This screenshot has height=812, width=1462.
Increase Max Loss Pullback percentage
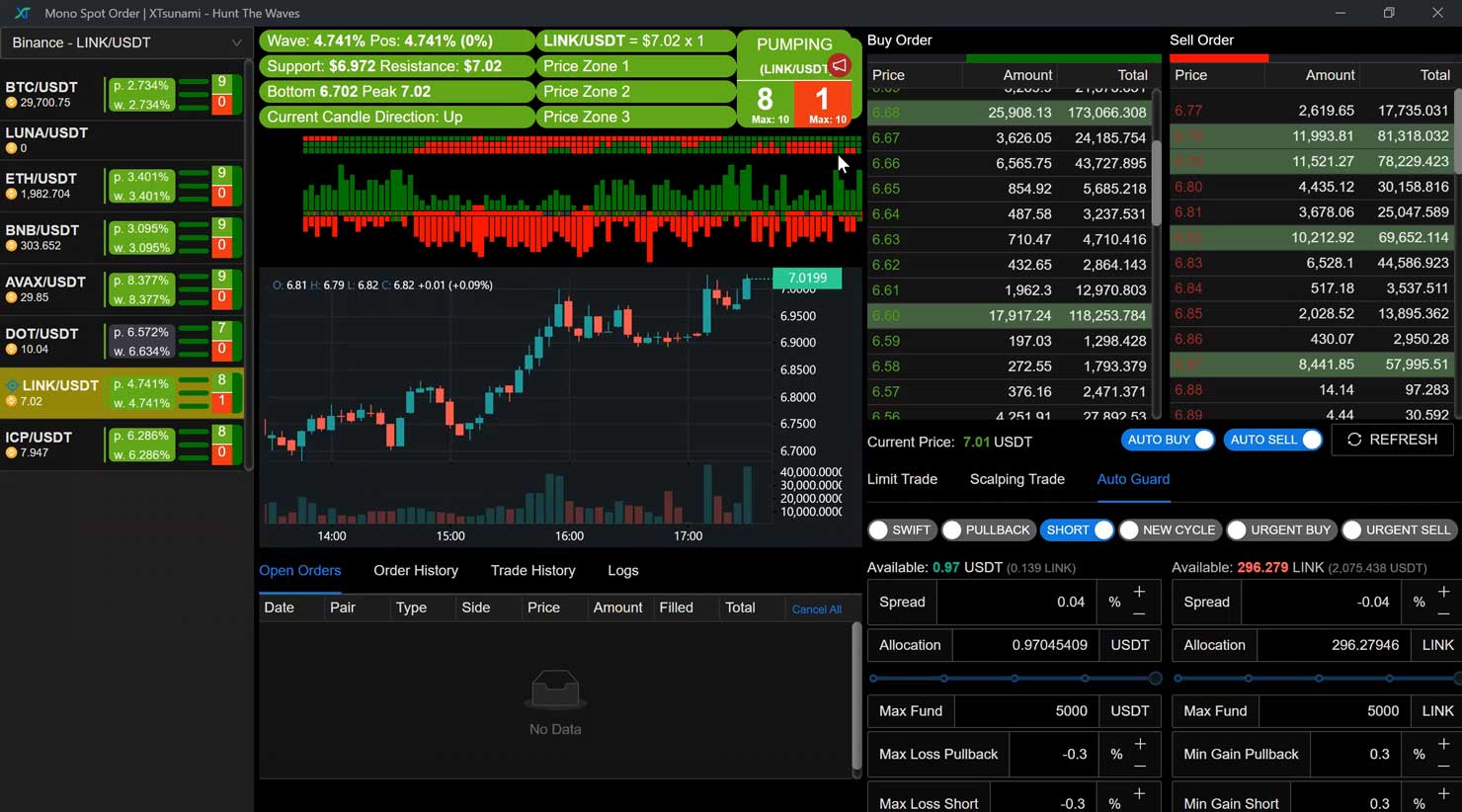click(1140, 743)
